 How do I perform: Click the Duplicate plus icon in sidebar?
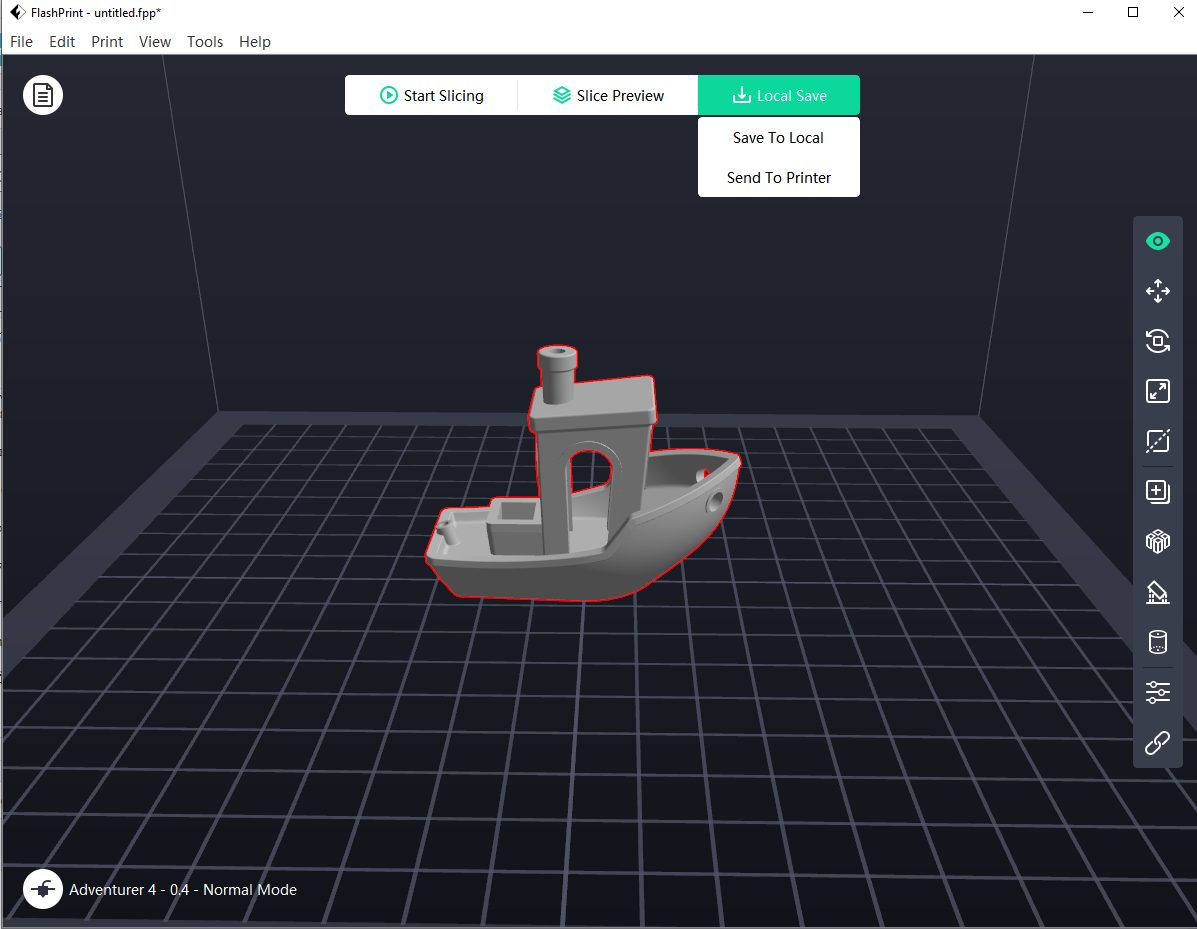click(1157, 492)
